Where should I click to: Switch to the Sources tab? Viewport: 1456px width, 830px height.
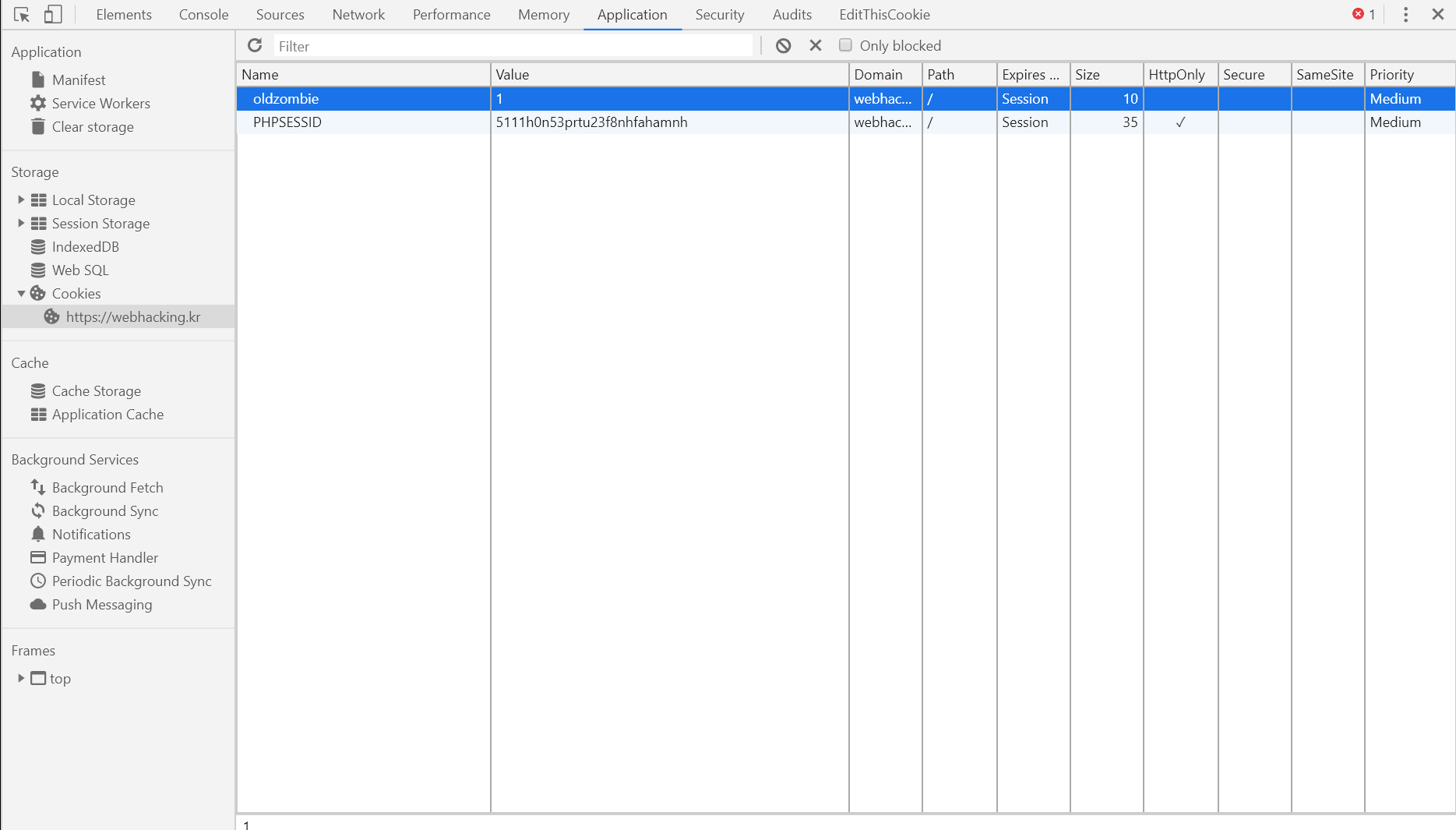(x=280, y=15)
